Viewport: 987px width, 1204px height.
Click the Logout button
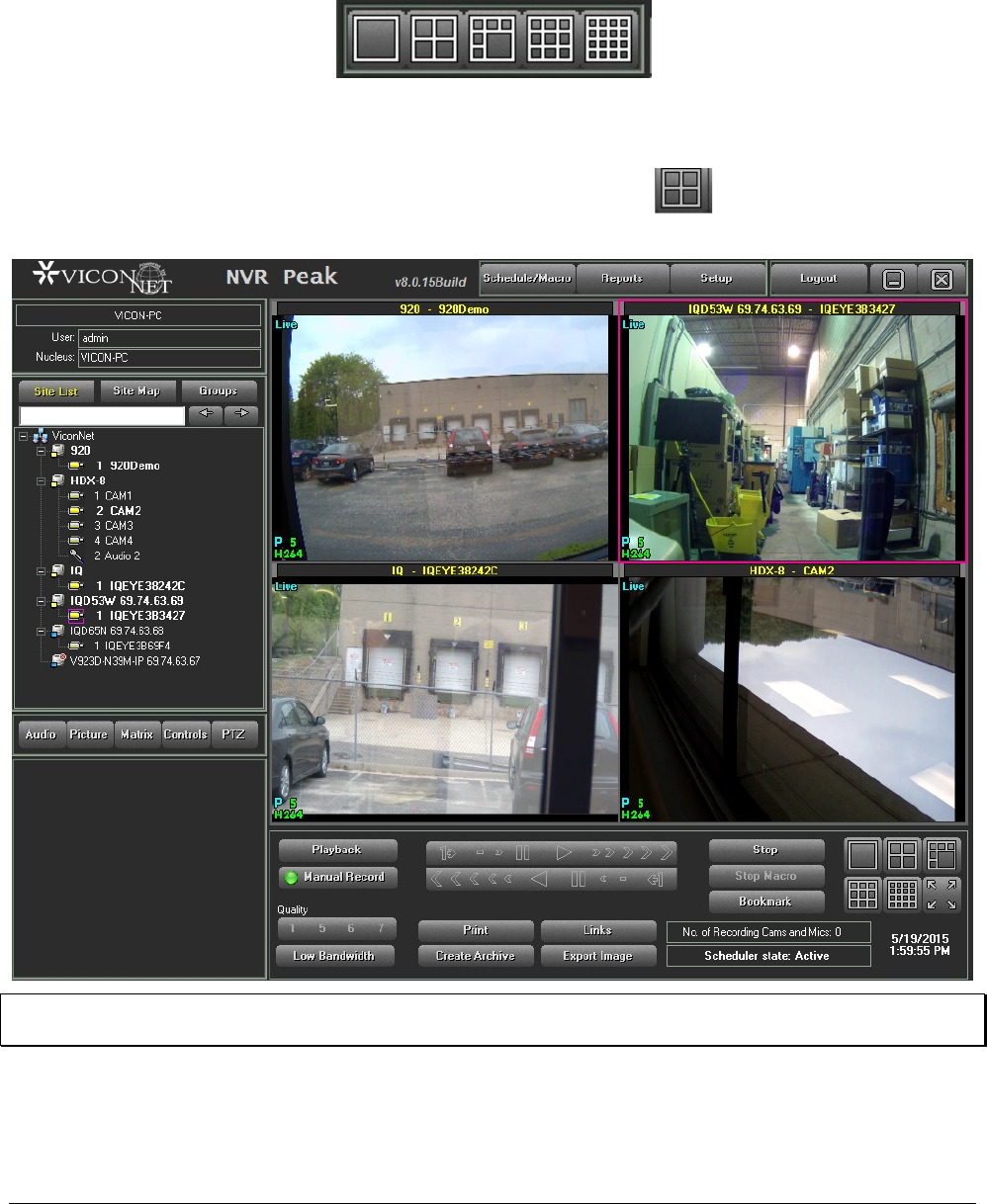(819, 279)
